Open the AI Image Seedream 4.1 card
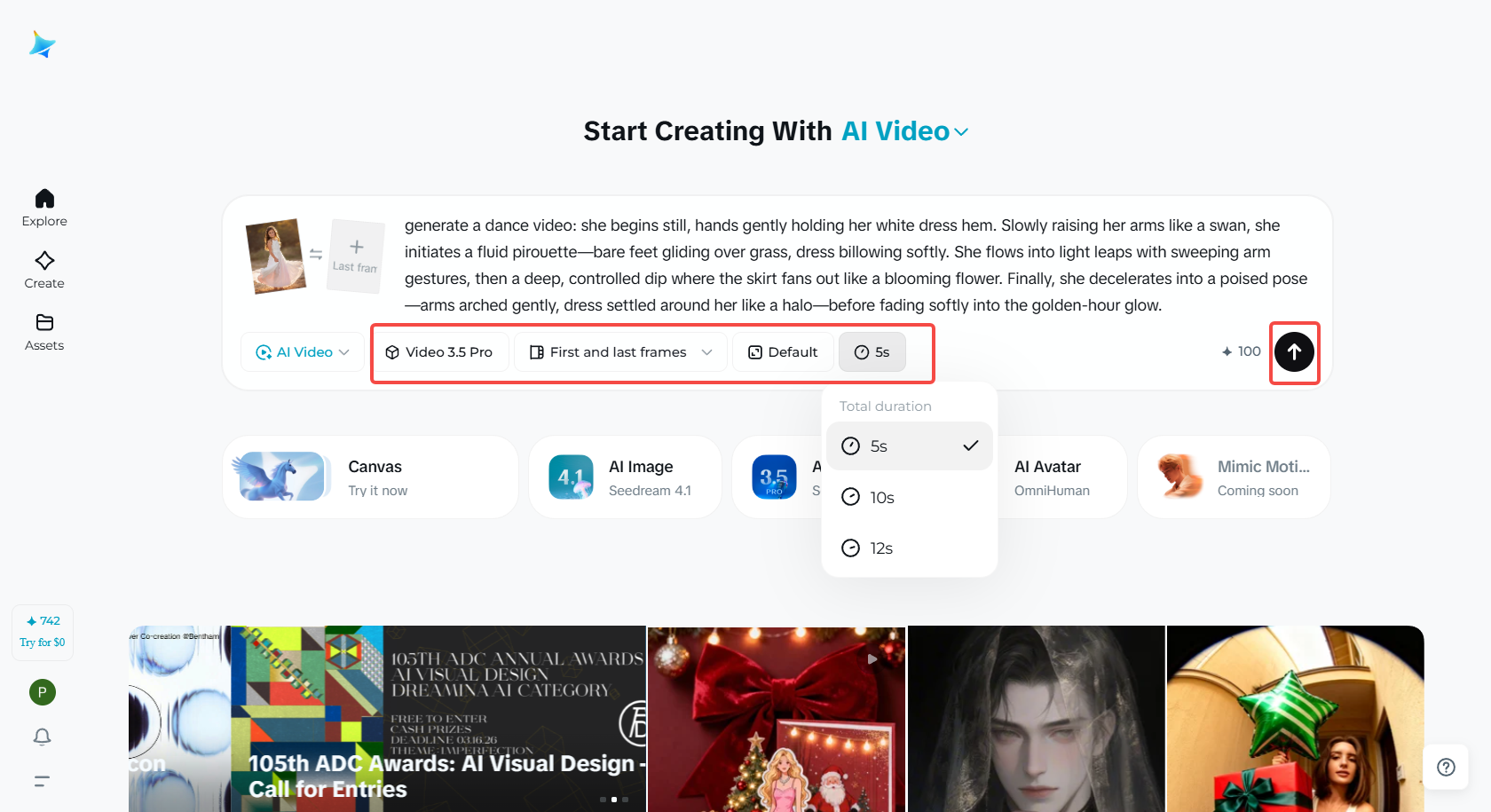The height and width of the screenshot is (812, 1491). pos(625,477)
